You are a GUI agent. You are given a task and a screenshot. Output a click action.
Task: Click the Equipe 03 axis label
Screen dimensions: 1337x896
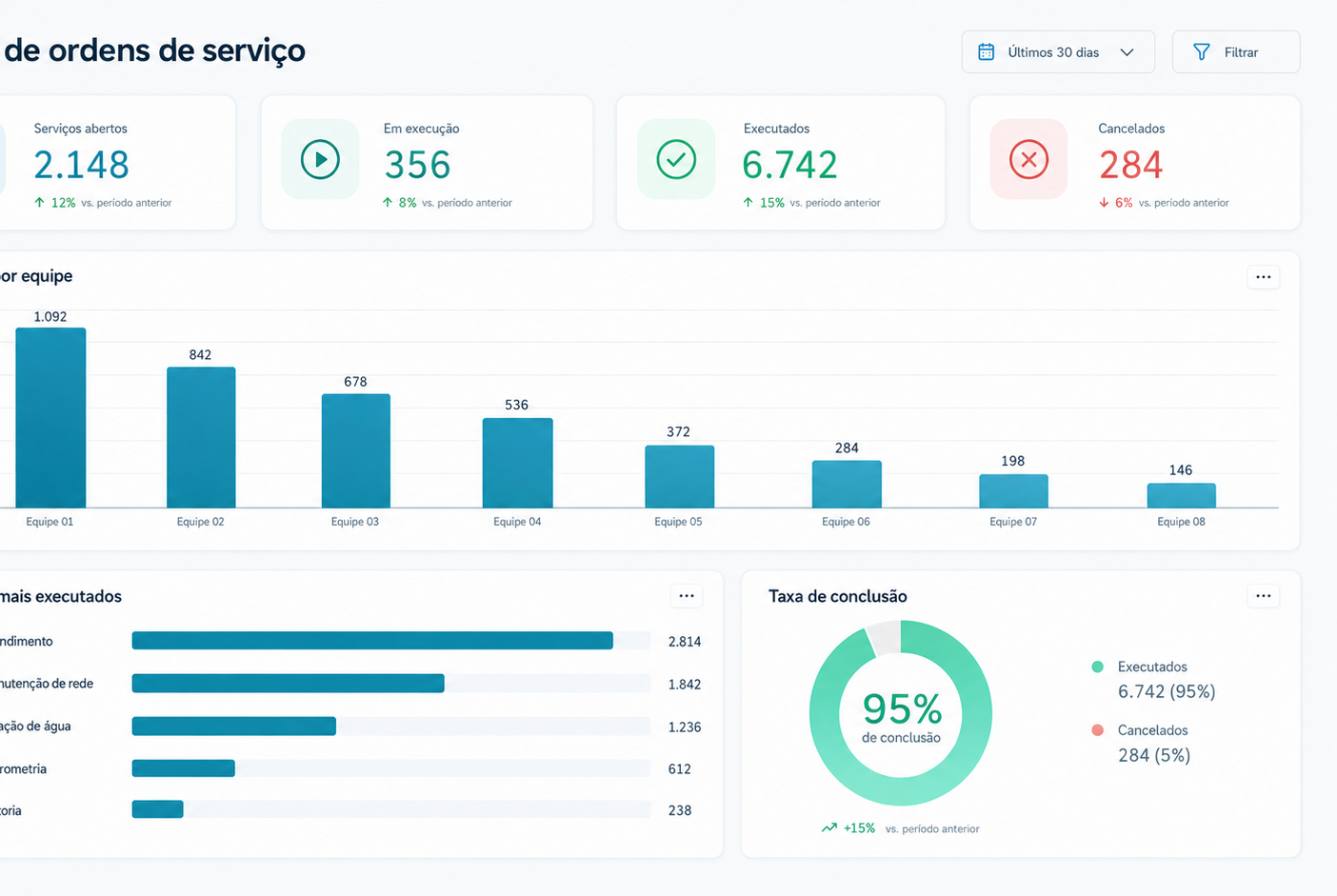355,522
